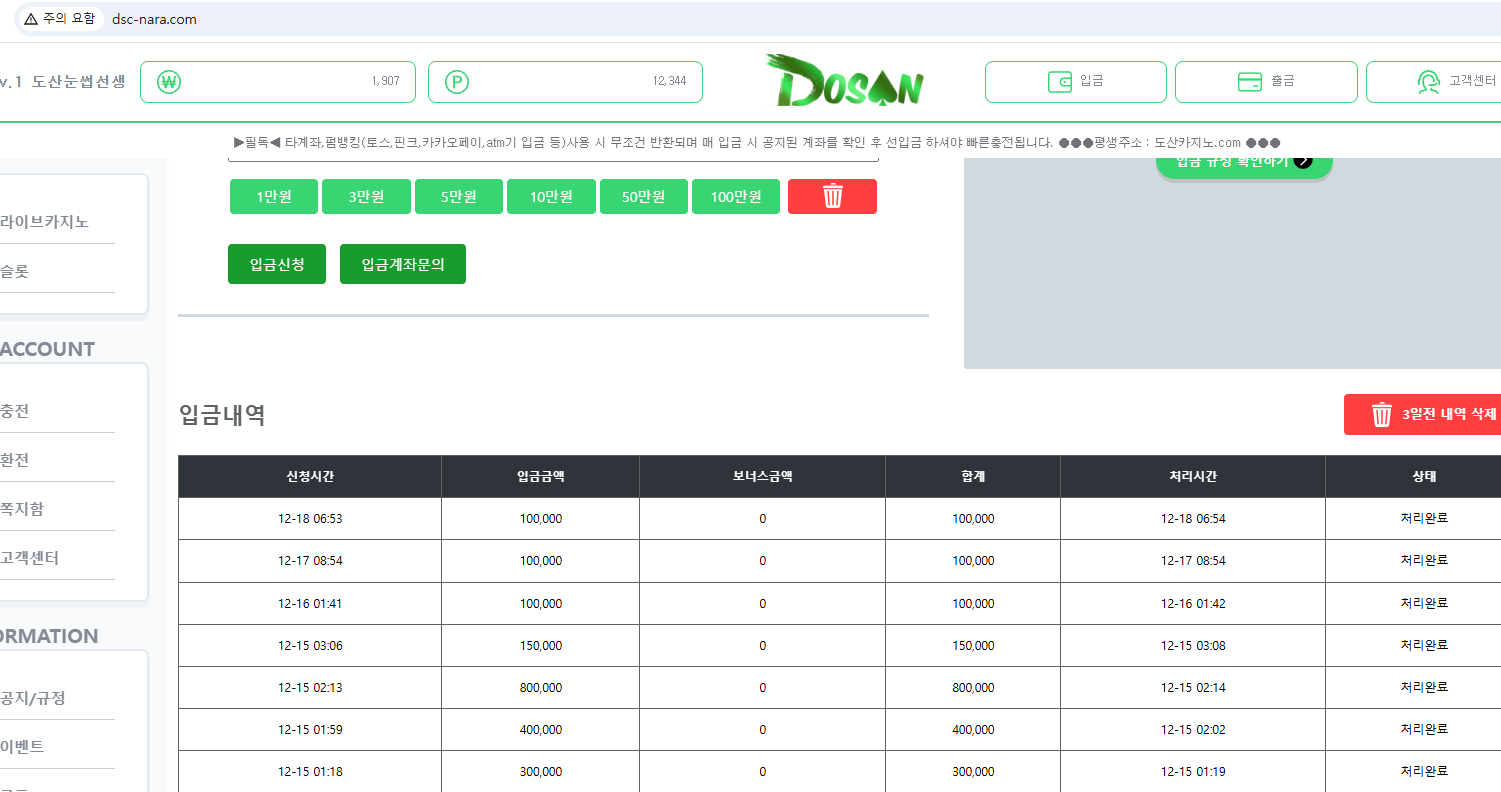The width and height of the screenshot is (1501, 792).
Task: Select the 100만원 amount button
Action: click(736, 197)
